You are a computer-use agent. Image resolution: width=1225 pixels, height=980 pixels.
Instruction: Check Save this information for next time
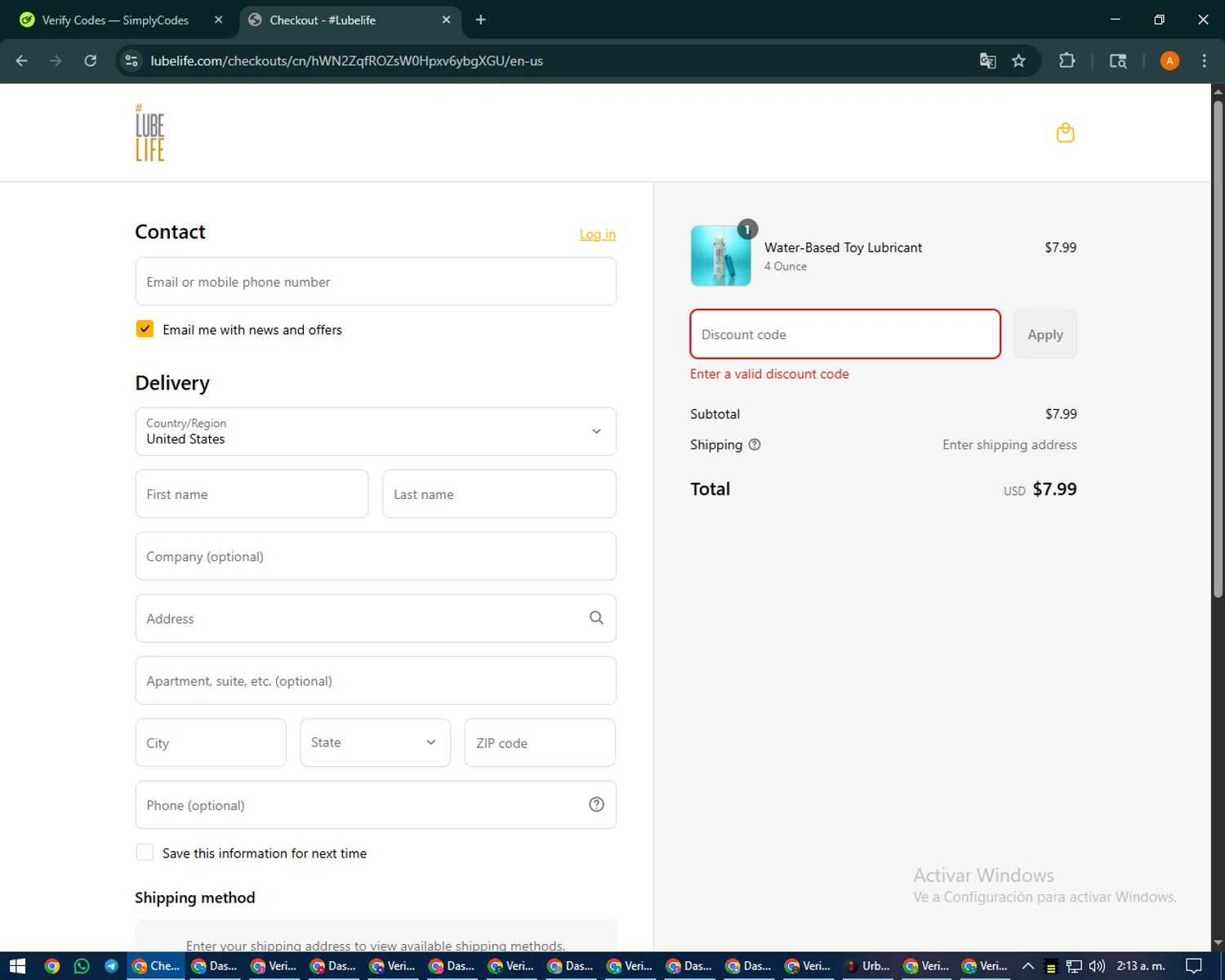[145, 852]
